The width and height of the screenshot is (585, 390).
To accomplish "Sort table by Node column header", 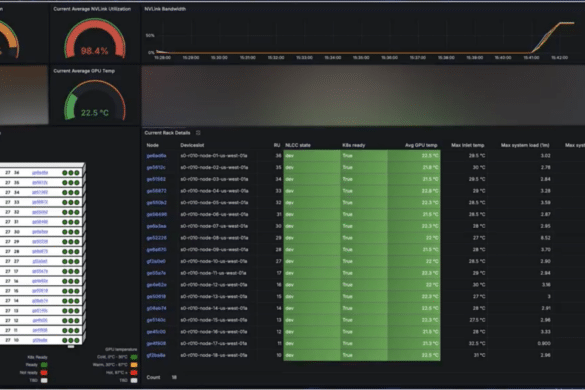I will point(153,145).
